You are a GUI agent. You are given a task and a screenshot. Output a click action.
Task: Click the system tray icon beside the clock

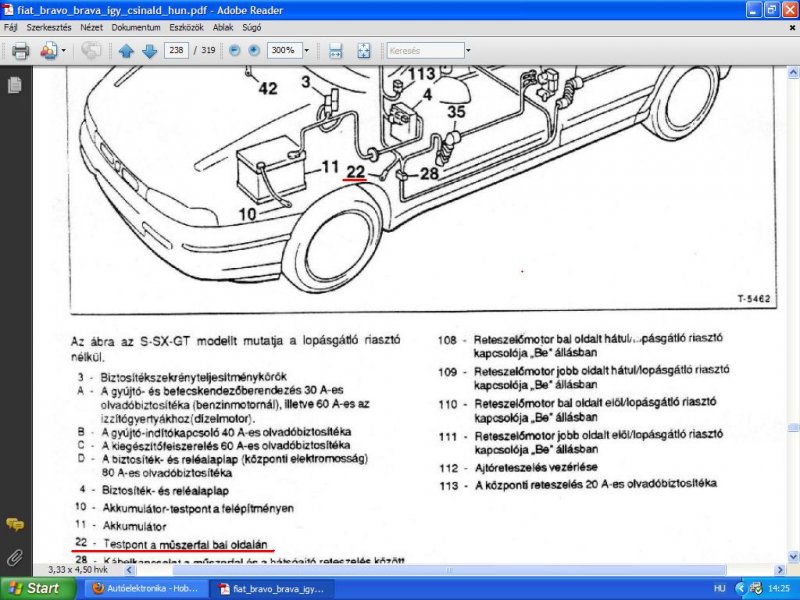(x=756, y=589)
